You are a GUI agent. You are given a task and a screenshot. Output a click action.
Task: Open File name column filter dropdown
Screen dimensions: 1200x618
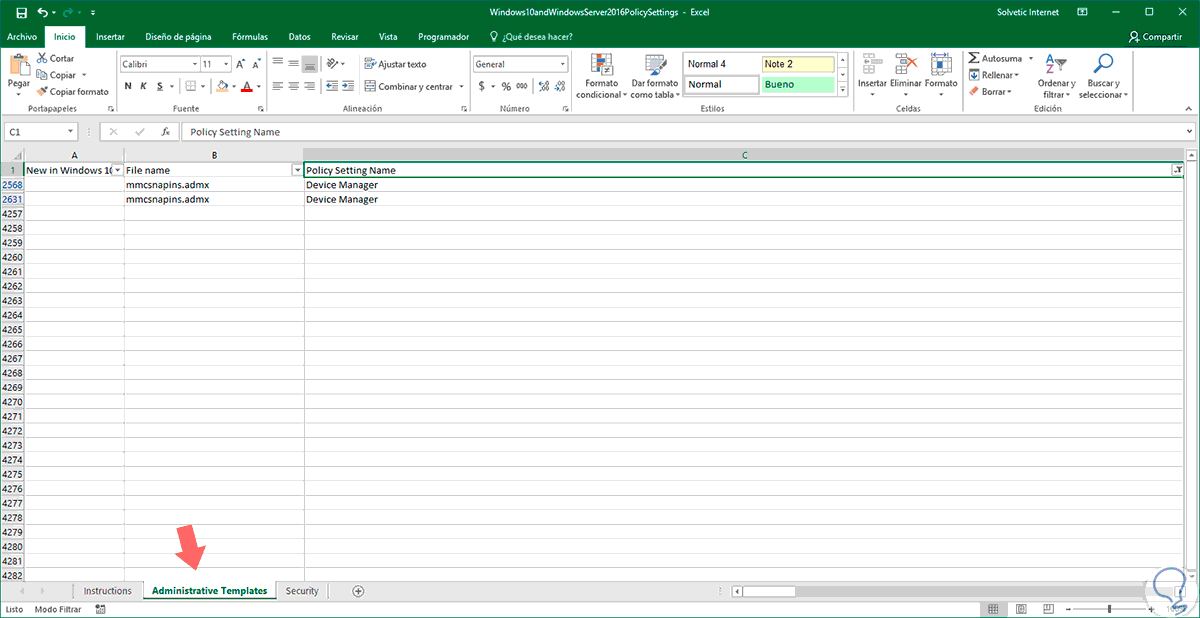click(297, 170)
